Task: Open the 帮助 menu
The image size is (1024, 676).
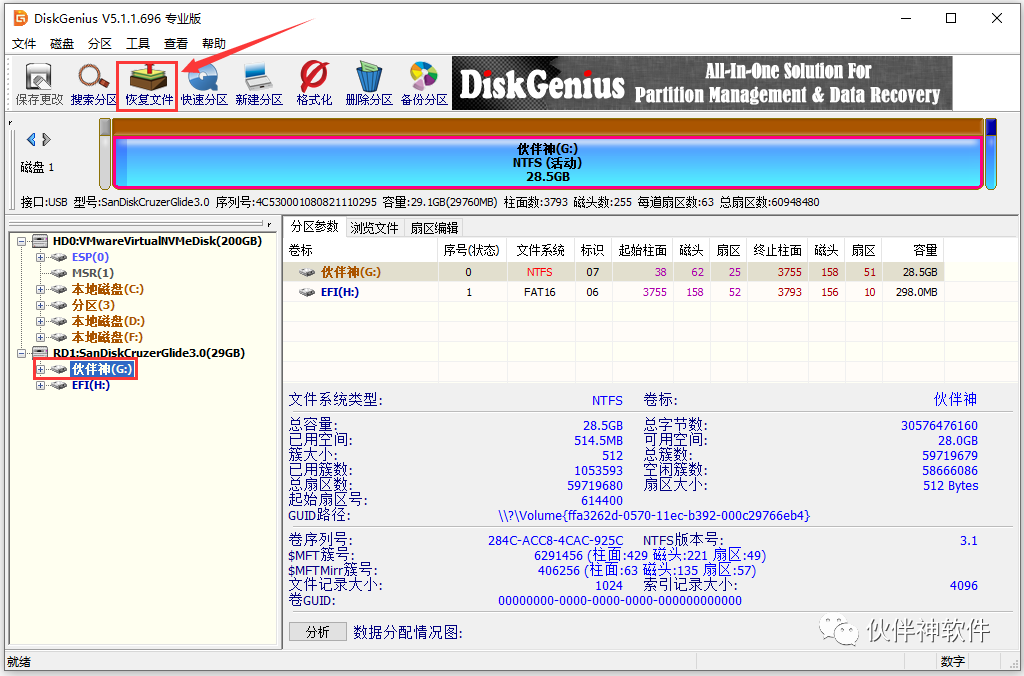Action: [214, 44]
